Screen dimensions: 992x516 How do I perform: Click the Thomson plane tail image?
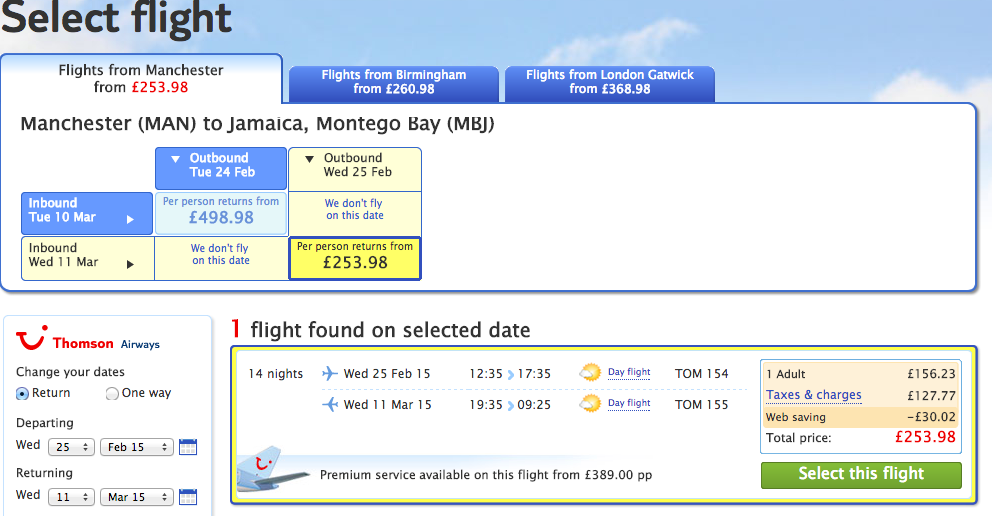tap(272, 471)
